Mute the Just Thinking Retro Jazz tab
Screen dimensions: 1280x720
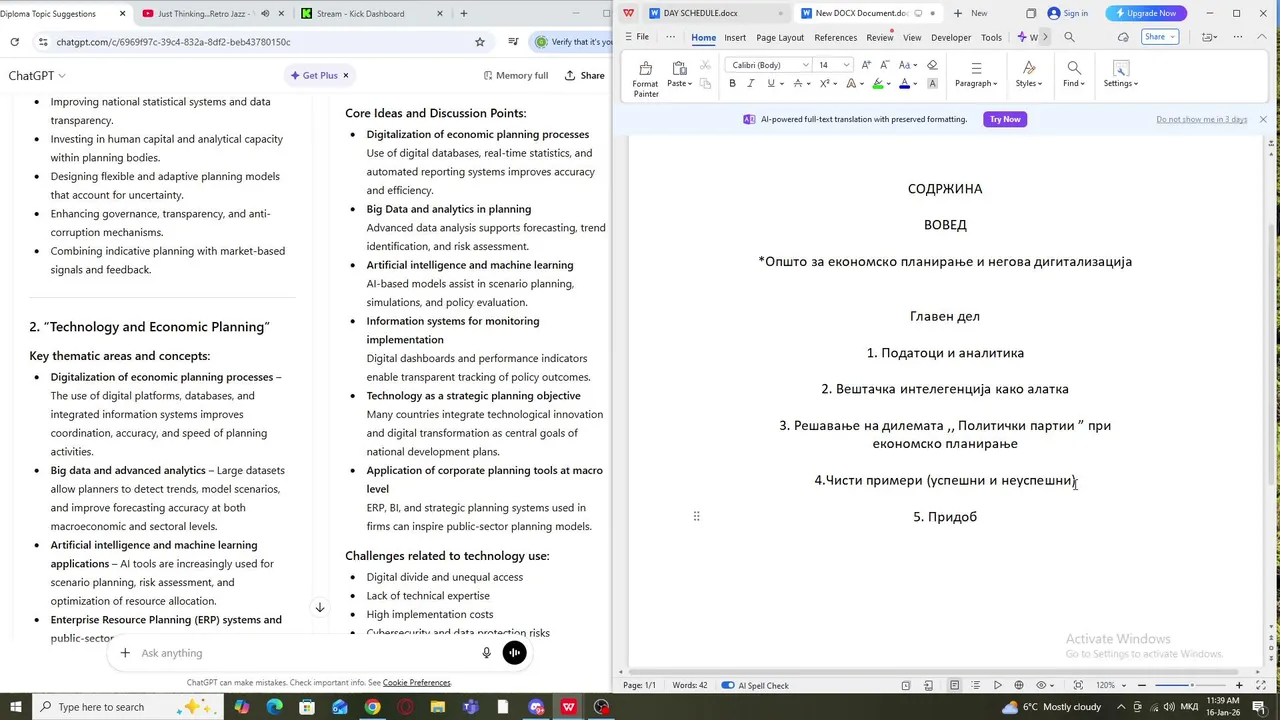pos(265,14)
